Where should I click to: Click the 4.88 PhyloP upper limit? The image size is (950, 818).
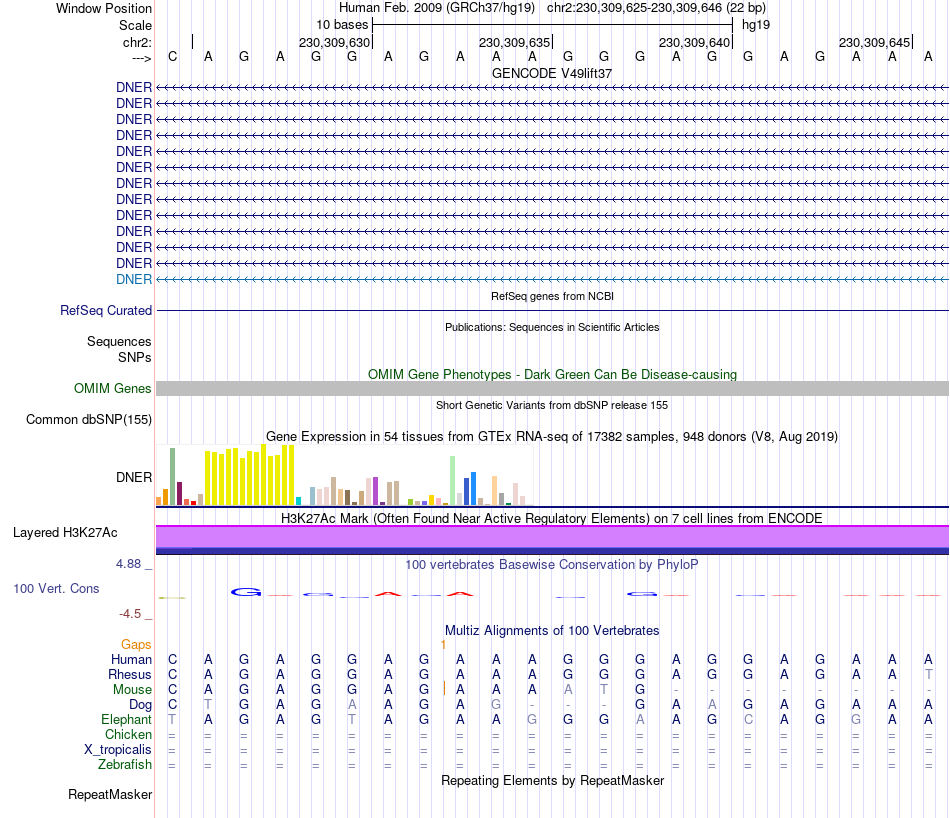(128, 564)
